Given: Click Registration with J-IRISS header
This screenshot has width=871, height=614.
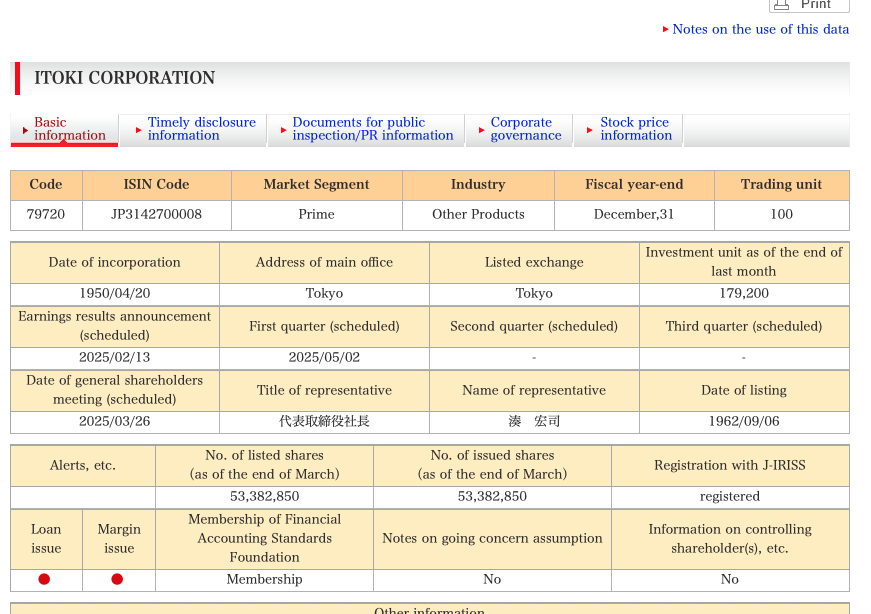Looking at the screenshot, I should [730, 466].
